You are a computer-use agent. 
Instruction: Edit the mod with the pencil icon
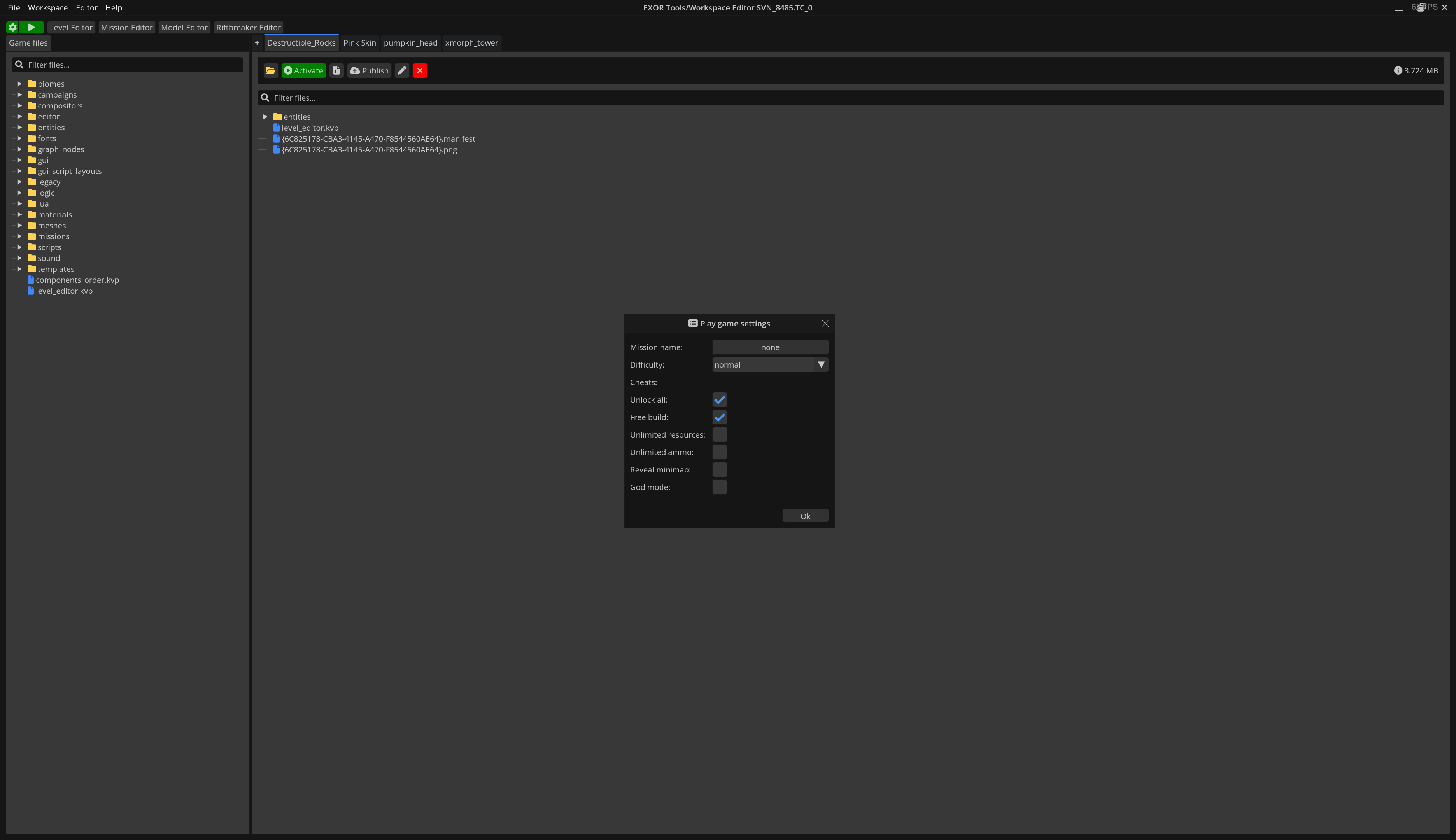[401, 70]
